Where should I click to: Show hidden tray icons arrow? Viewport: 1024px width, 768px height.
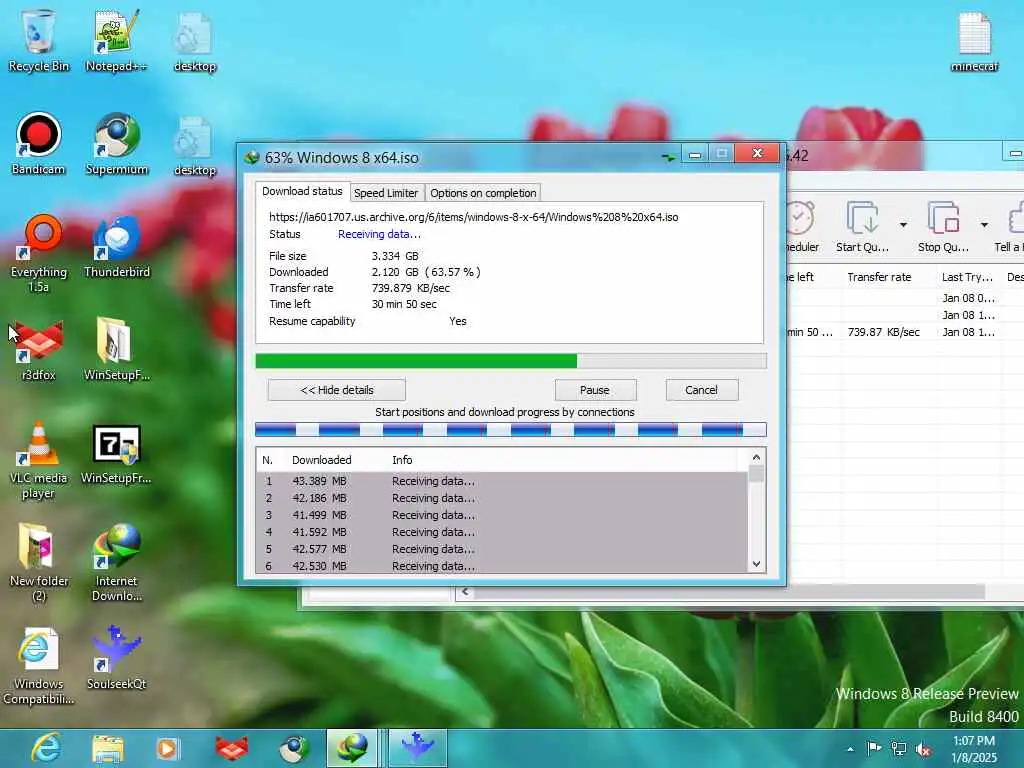(x=850, y=749)
